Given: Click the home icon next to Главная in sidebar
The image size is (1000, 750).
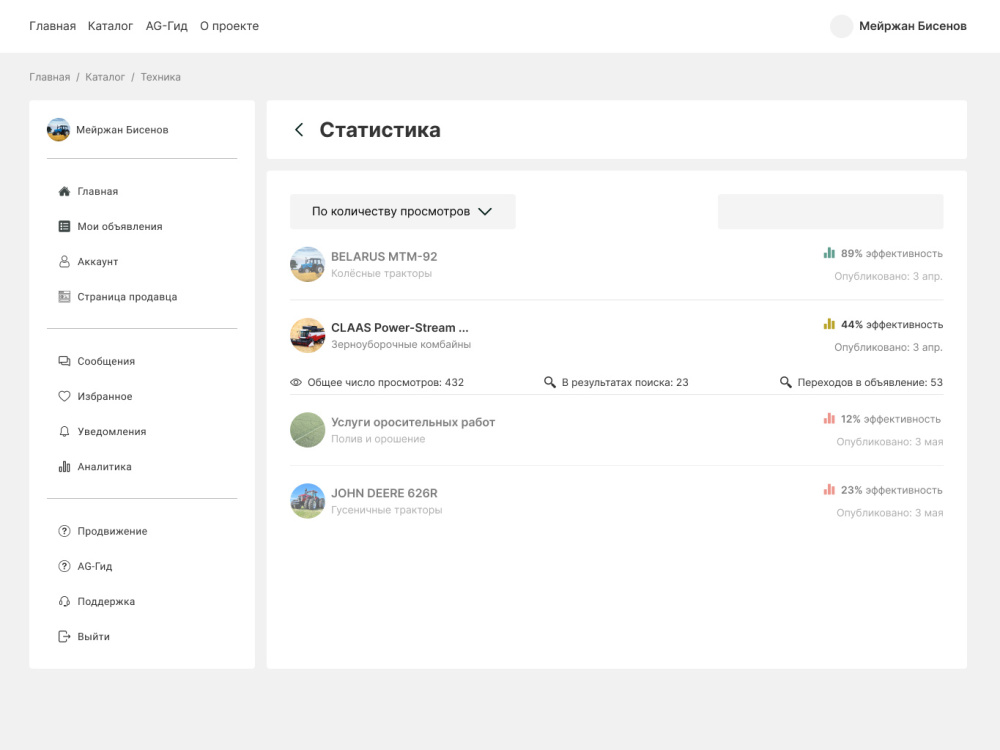Looking at the screenshot, I should (64, 191).
